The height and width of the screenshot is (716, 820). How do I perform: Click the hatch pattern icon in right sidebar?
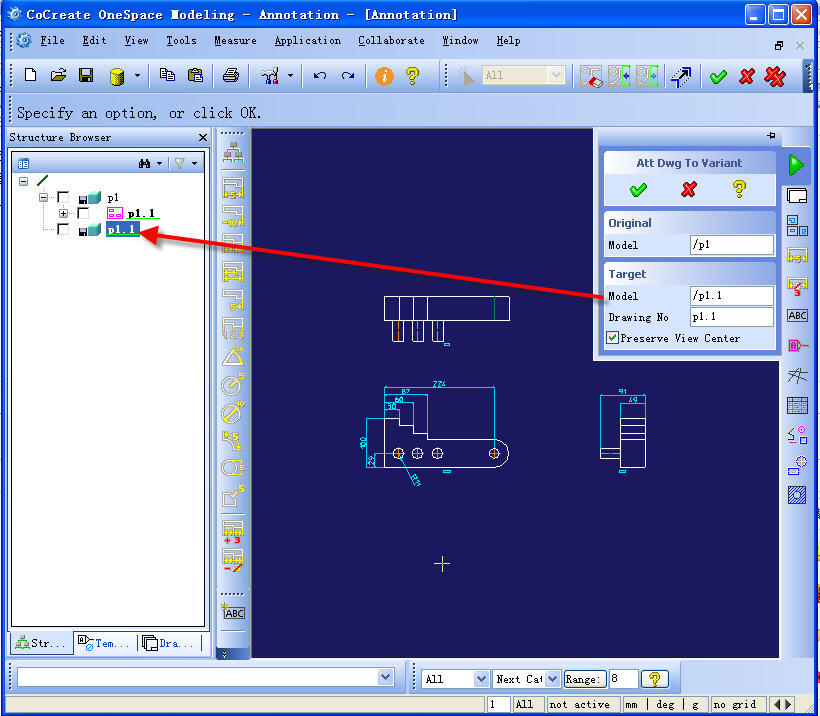point(797,495)
